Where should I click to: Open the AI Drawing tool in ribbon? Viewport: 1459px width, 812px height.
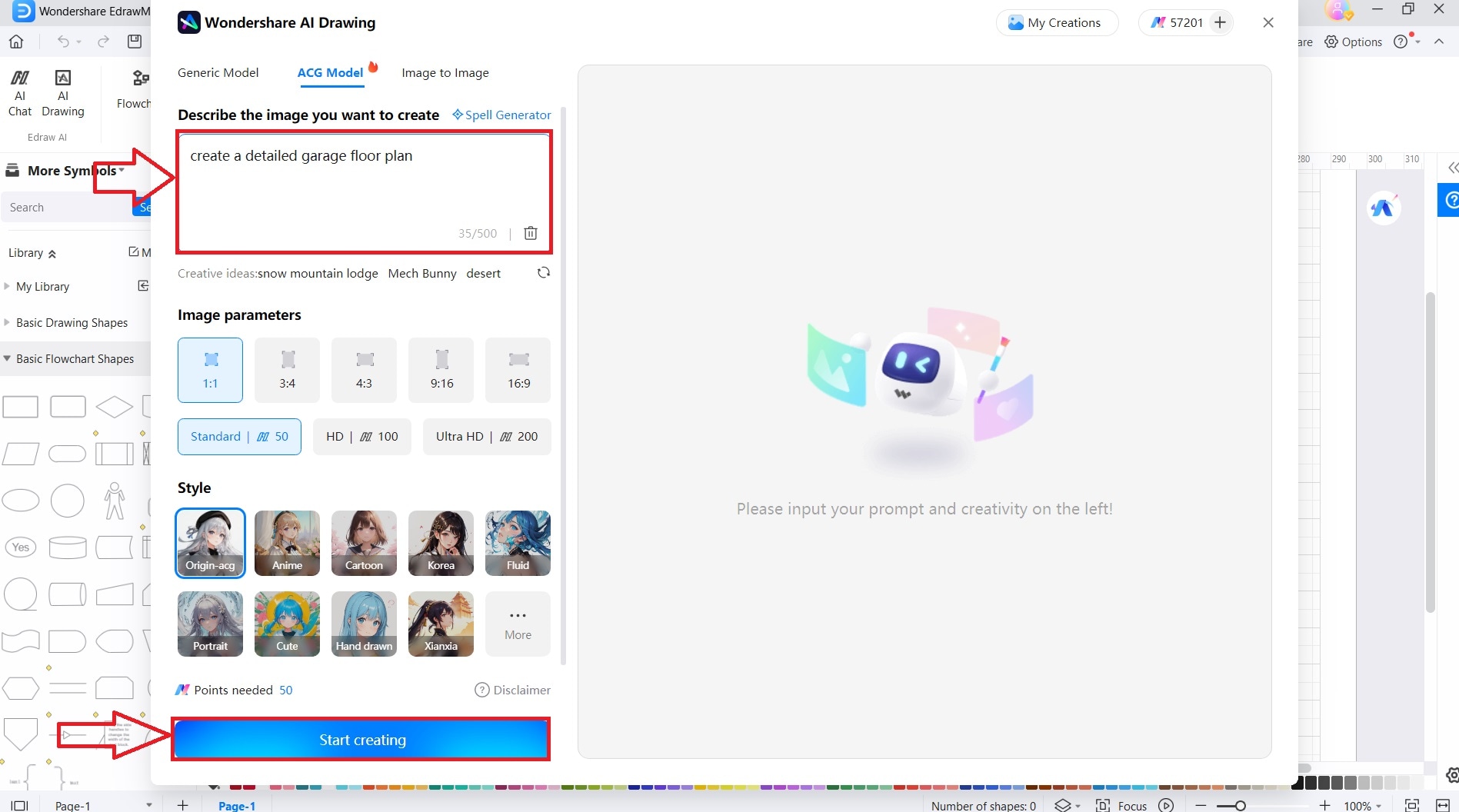pos(63,93)
